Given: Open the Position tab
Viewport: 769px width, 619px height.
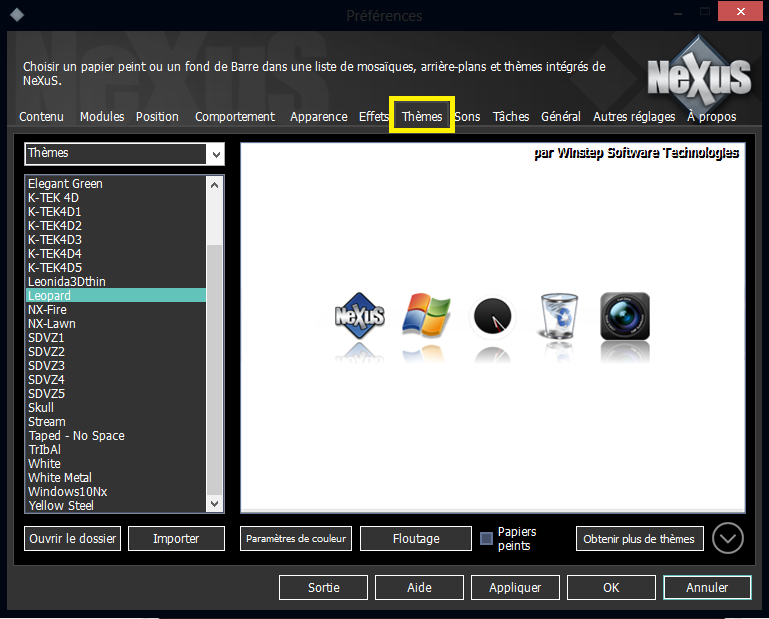Looking at the screenshot, I should (157, 117).
